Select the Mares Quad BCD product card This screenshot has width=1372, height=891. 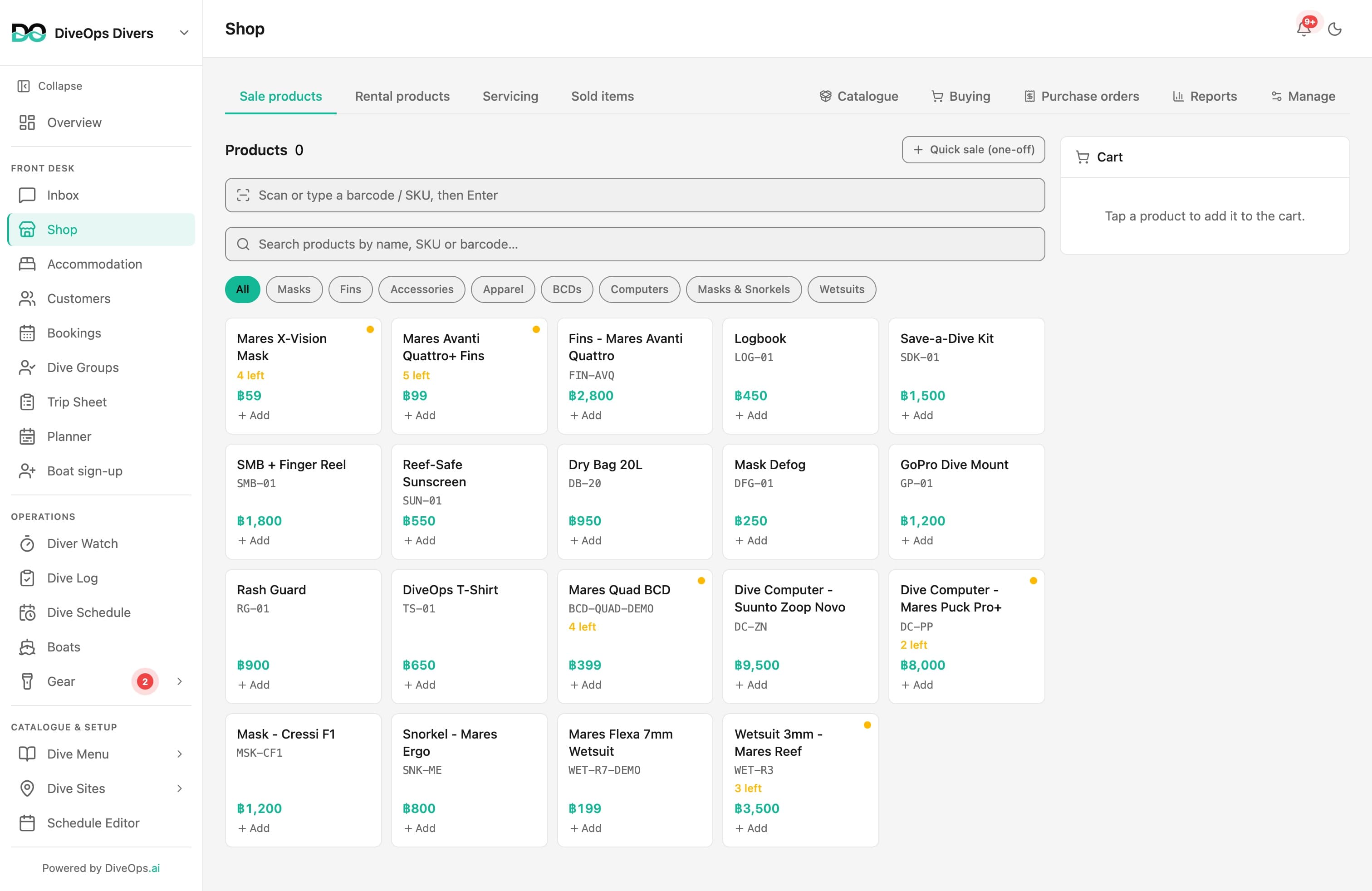[635, 637]
